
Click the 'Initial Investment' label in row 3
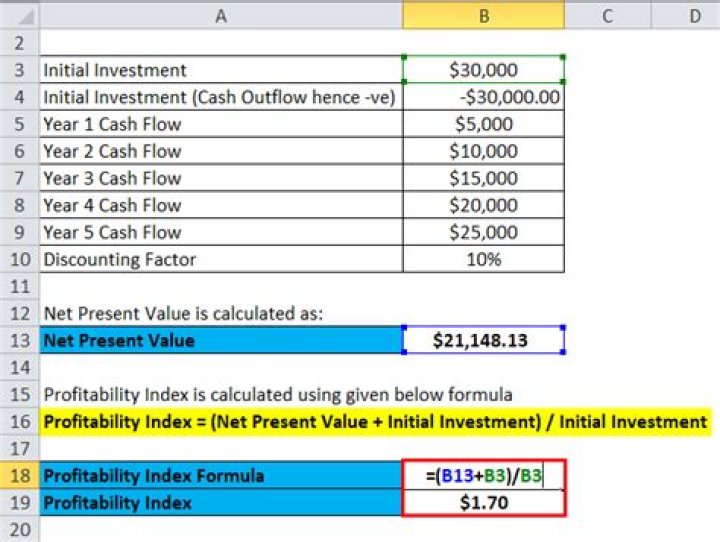[x=115, y=70]
